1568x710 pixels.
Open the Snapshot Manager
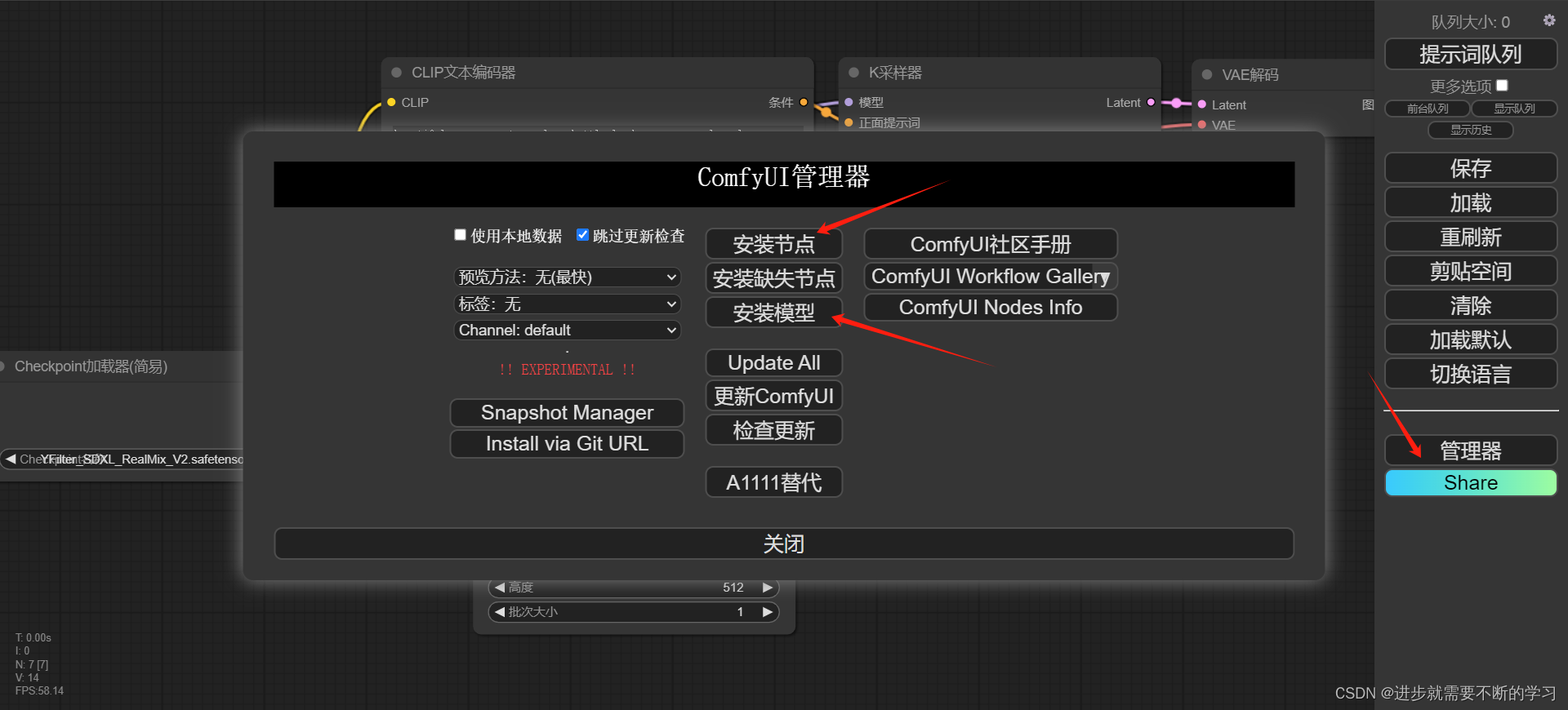tap(567, 413)
